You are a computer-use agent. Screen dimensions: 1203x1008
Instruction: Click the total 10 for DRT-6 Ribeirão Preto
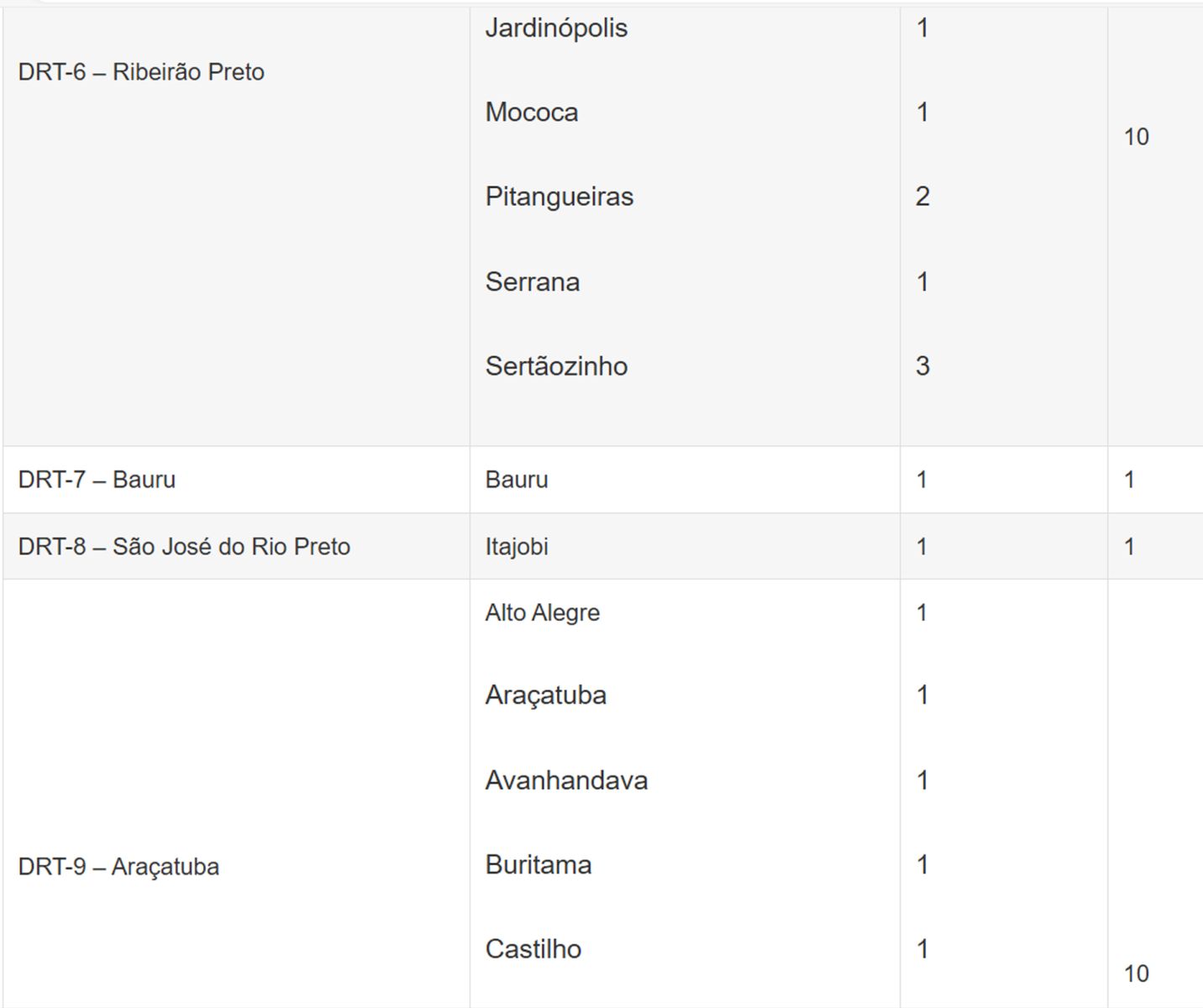pos(1136,137)
